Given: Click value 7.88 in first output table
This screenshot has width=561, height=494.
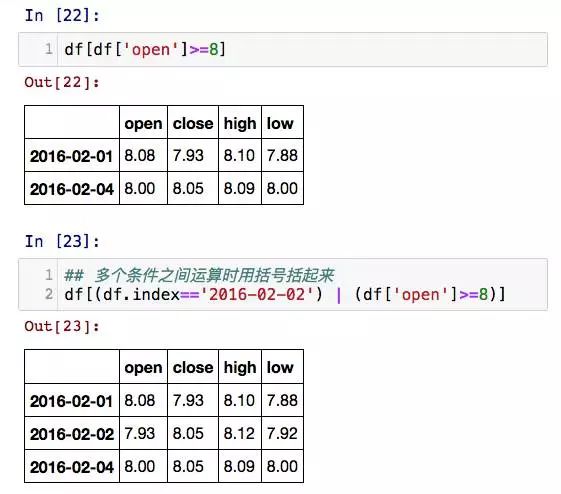Looking at the screenshot, I should click(282, 155).
